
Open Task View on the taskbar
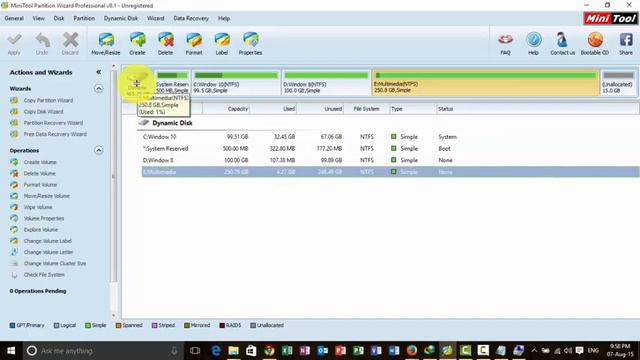[195, 351]
